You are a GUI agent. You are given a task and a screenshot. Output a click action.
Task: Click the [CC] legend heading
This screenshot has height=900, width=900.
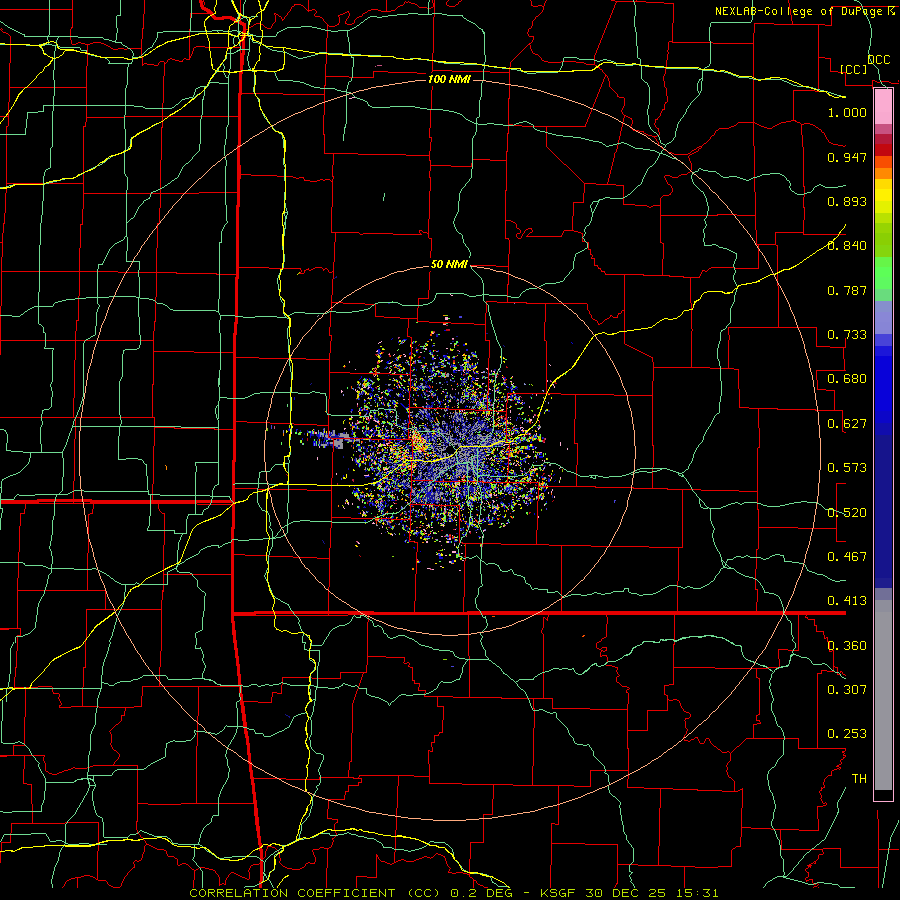coord(853,69)
